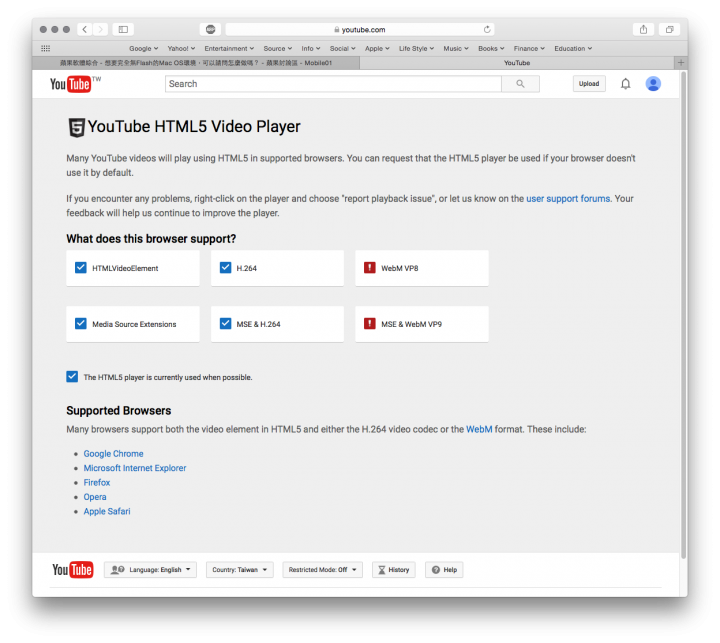Open the Safari share menu
Image resolution: width=720 pixels, height=643 pixels.
pos(643,29)
